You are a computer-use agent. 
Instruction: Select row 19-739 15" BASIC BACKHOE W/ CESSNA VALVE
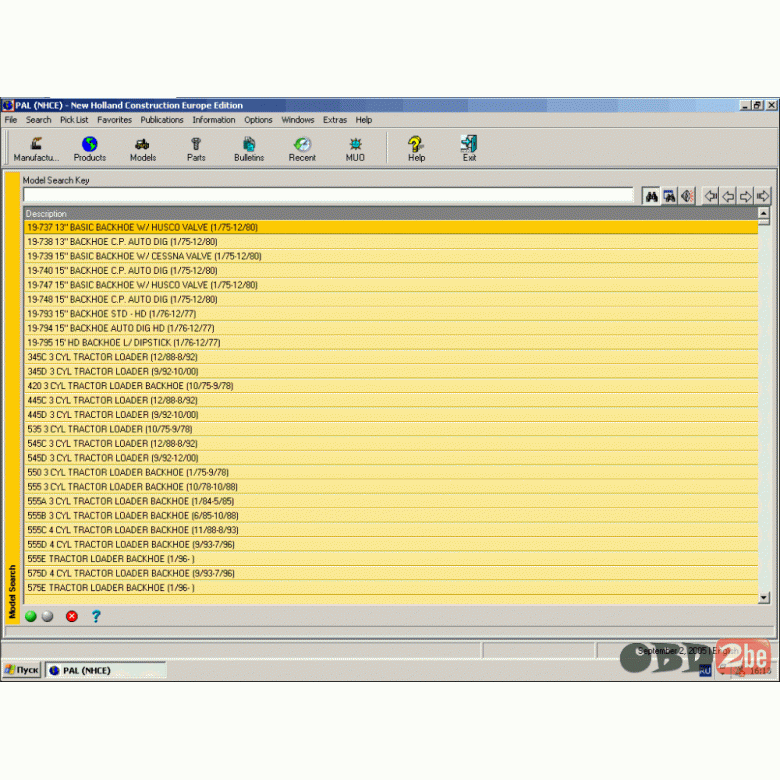[x=390, y=256]
